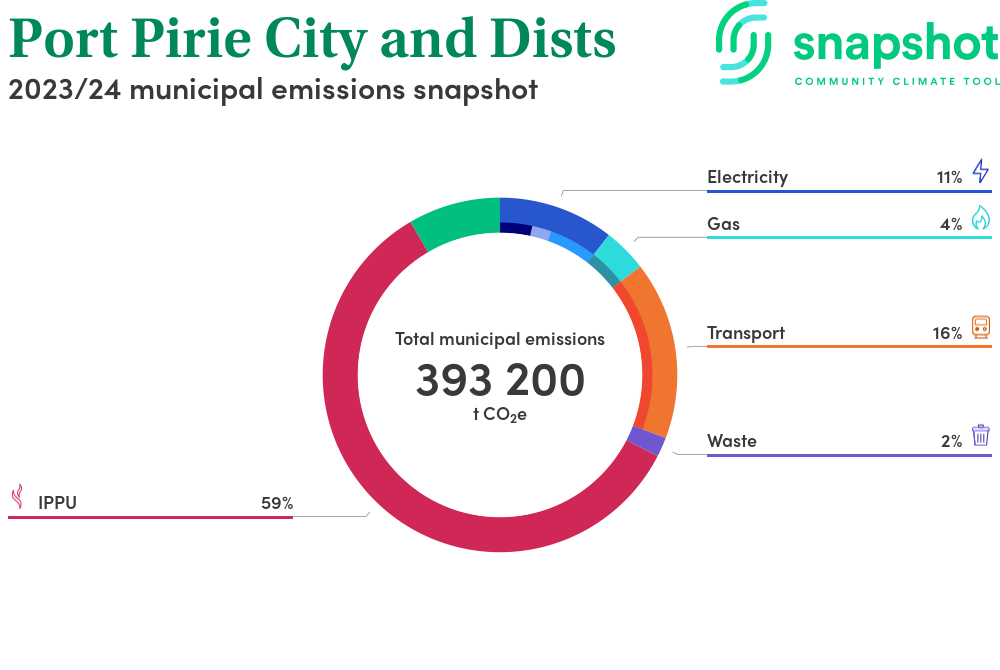Click the Transport train icon
This screenshot has width=1000, height=670.
pos(980,327)
